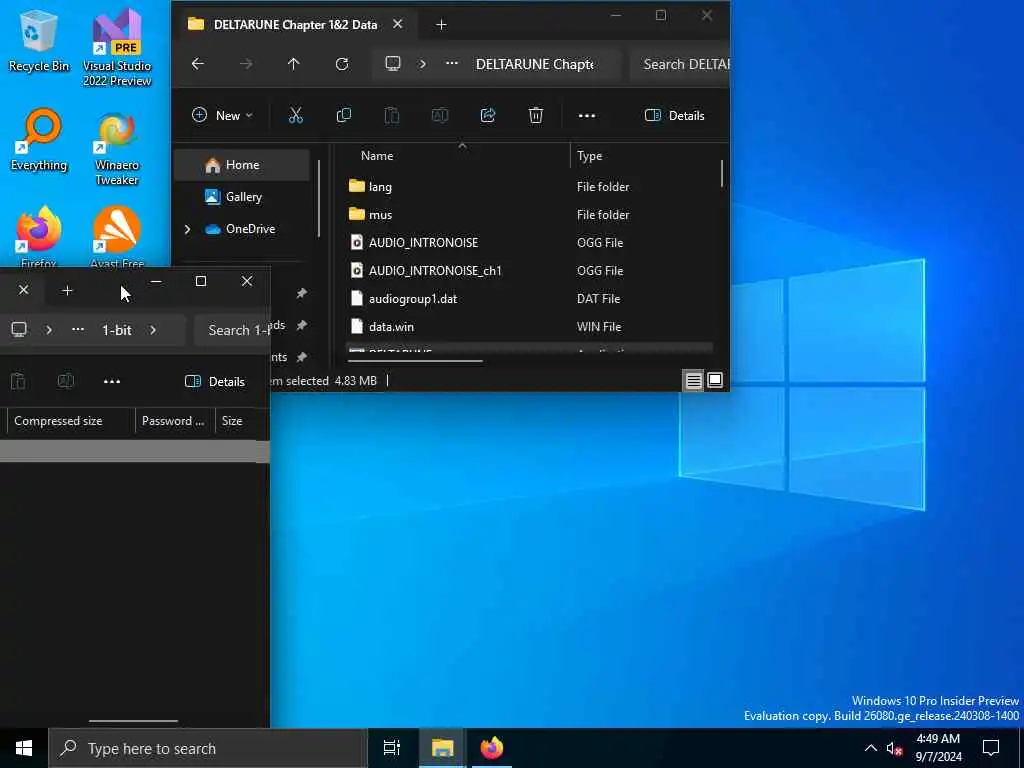Launch Visual Studio 2022 Preview shortcut

(x=117, y=47)
